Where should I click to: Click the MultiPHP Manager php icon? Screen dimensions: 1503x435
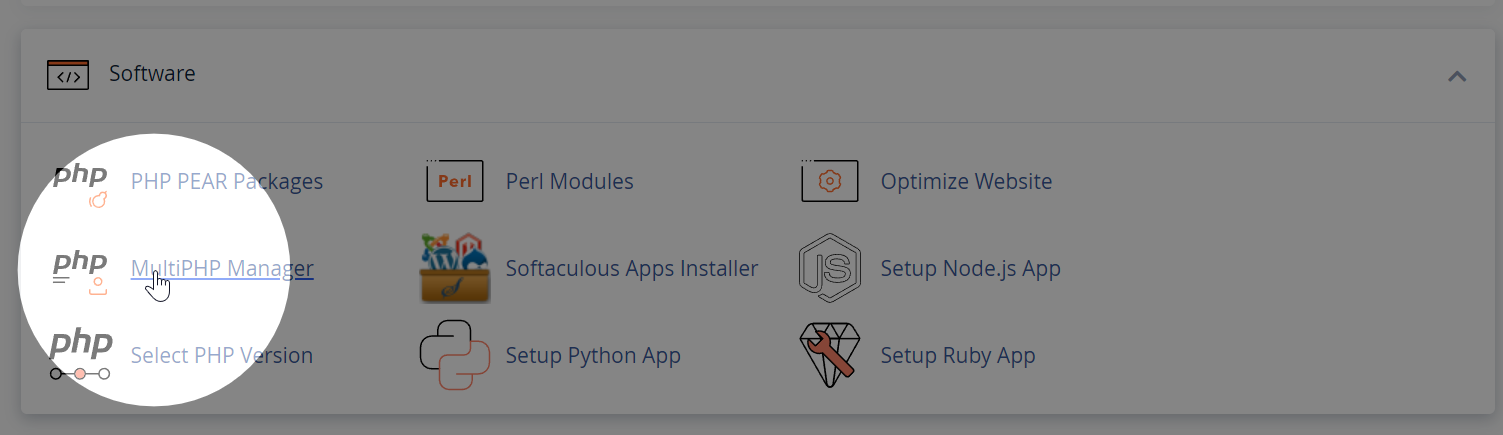(x=80, y=270)
